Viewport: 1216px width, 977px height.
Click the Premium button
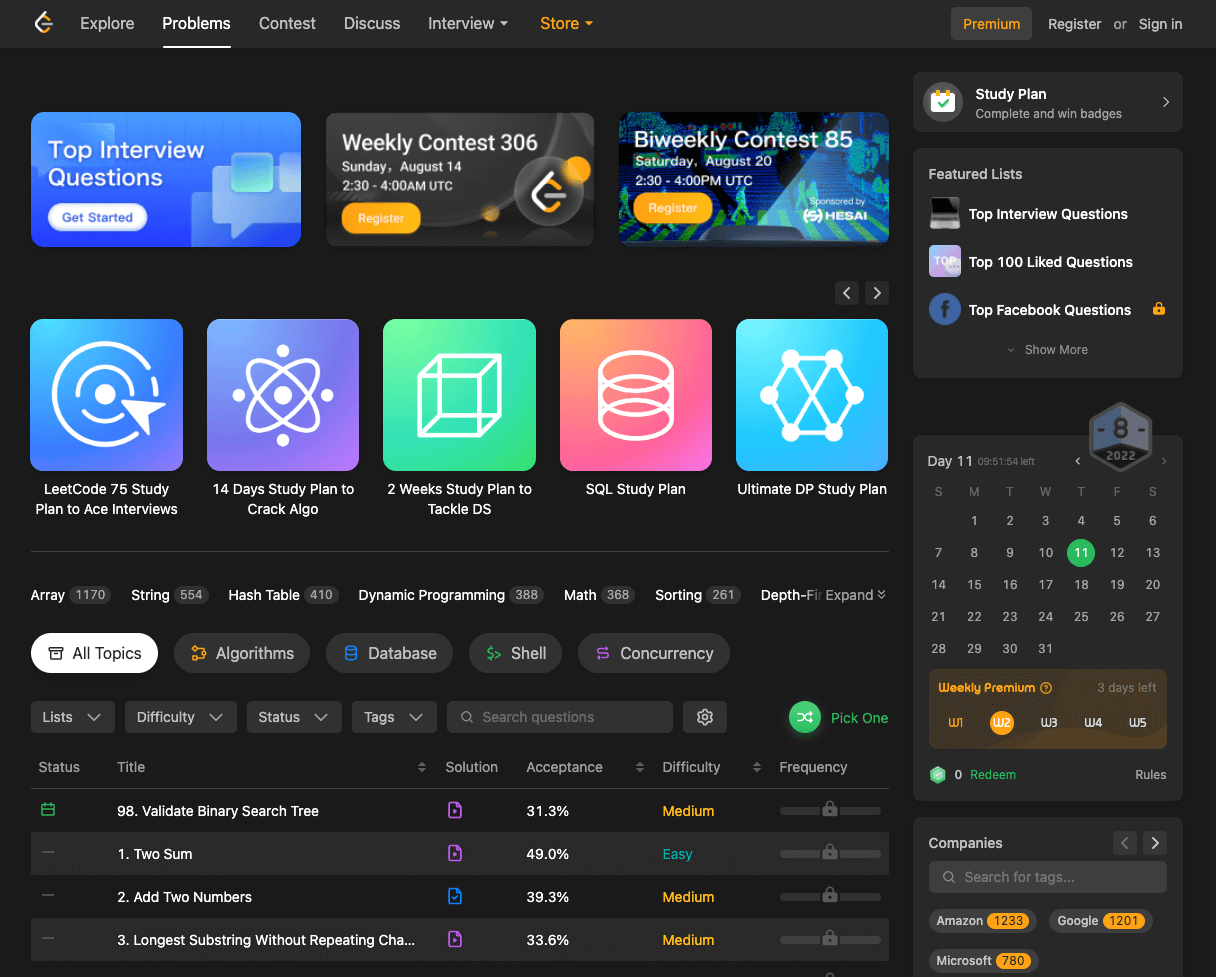click(991, 24)
